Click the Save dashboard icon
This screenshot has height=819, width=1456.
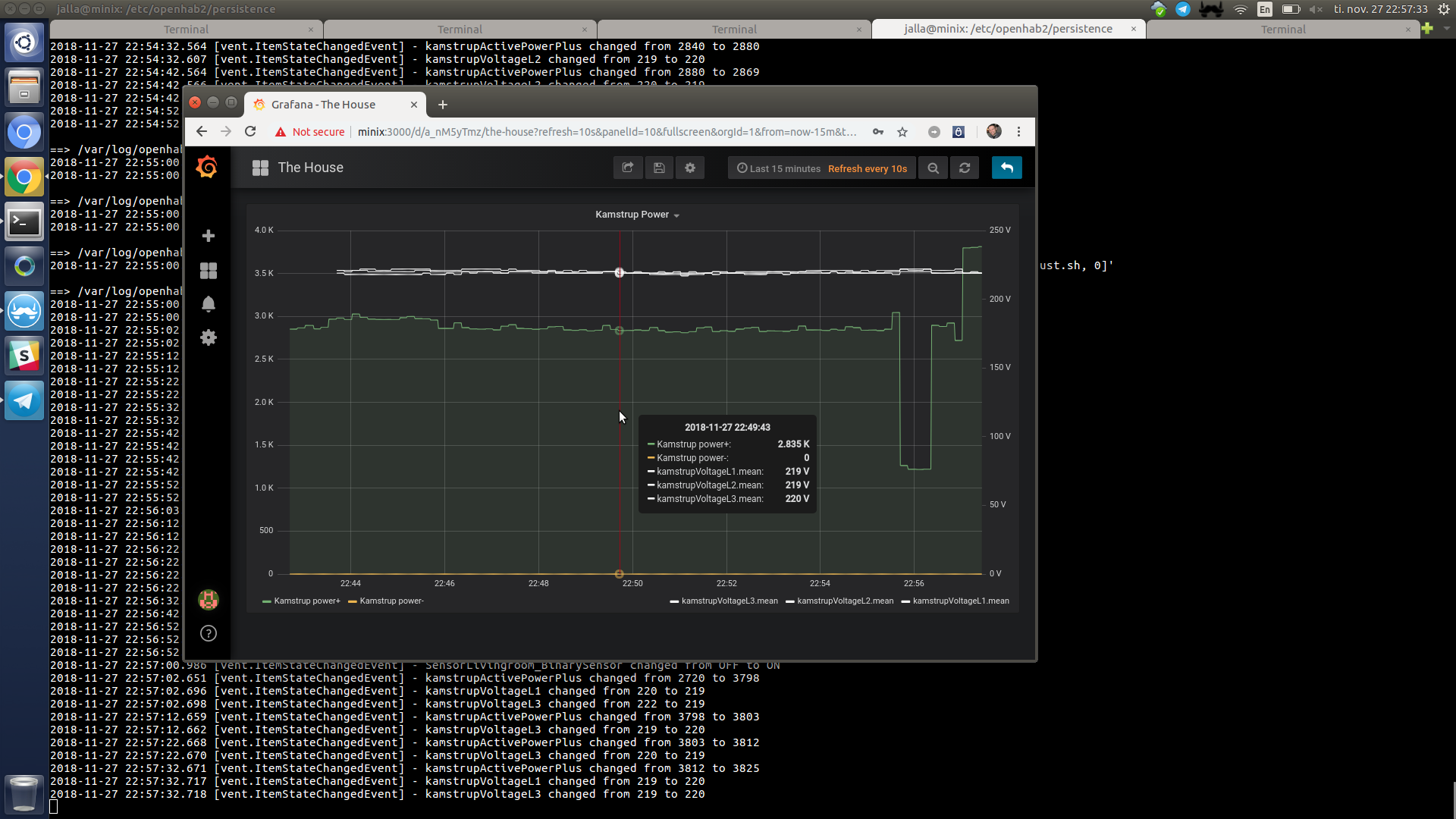click(659, 168)
